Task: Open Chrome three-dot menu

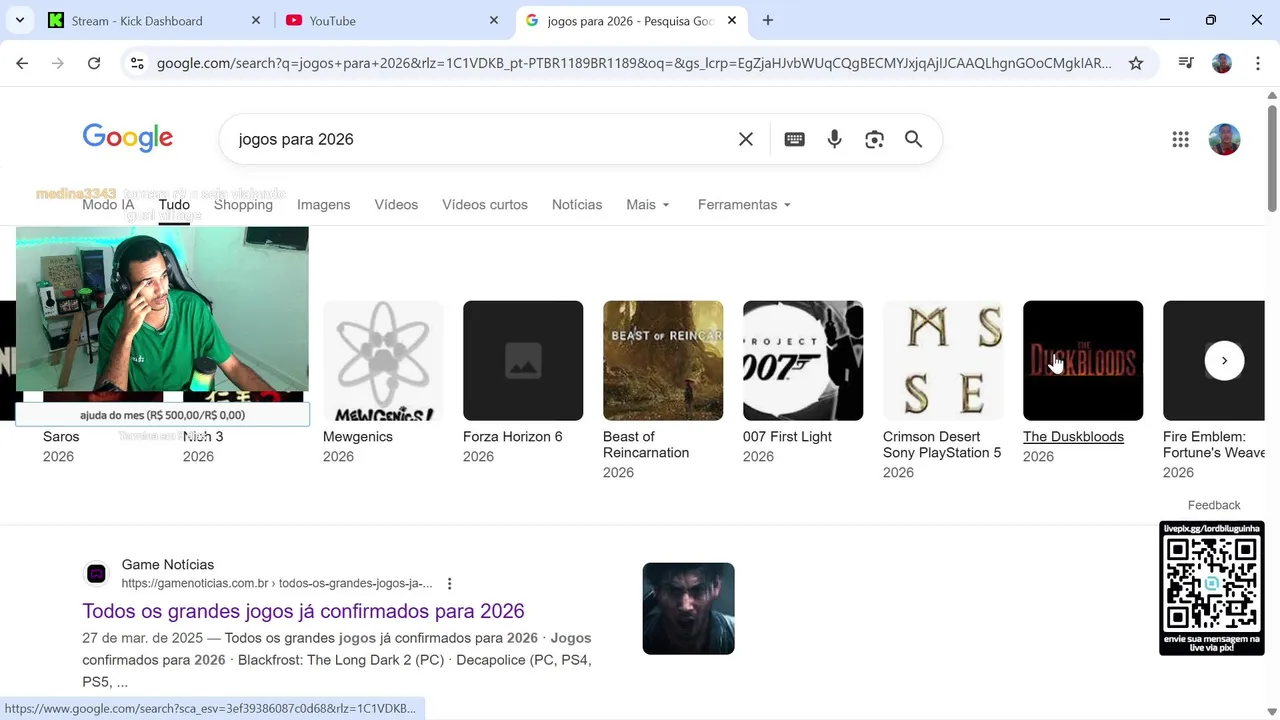Action: (x=1257, y=63)
